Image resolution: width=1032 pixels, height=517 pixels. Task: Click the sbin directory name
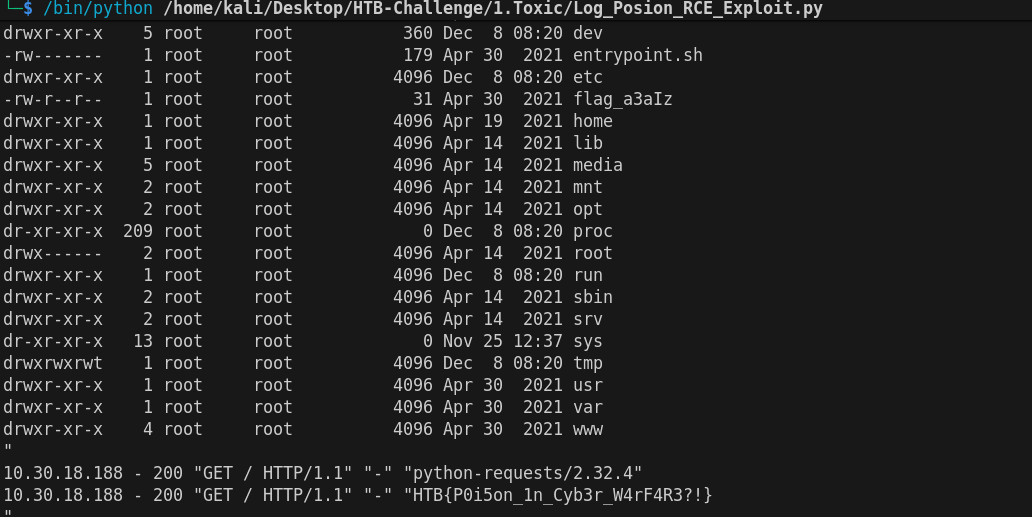tap(593, 297)
